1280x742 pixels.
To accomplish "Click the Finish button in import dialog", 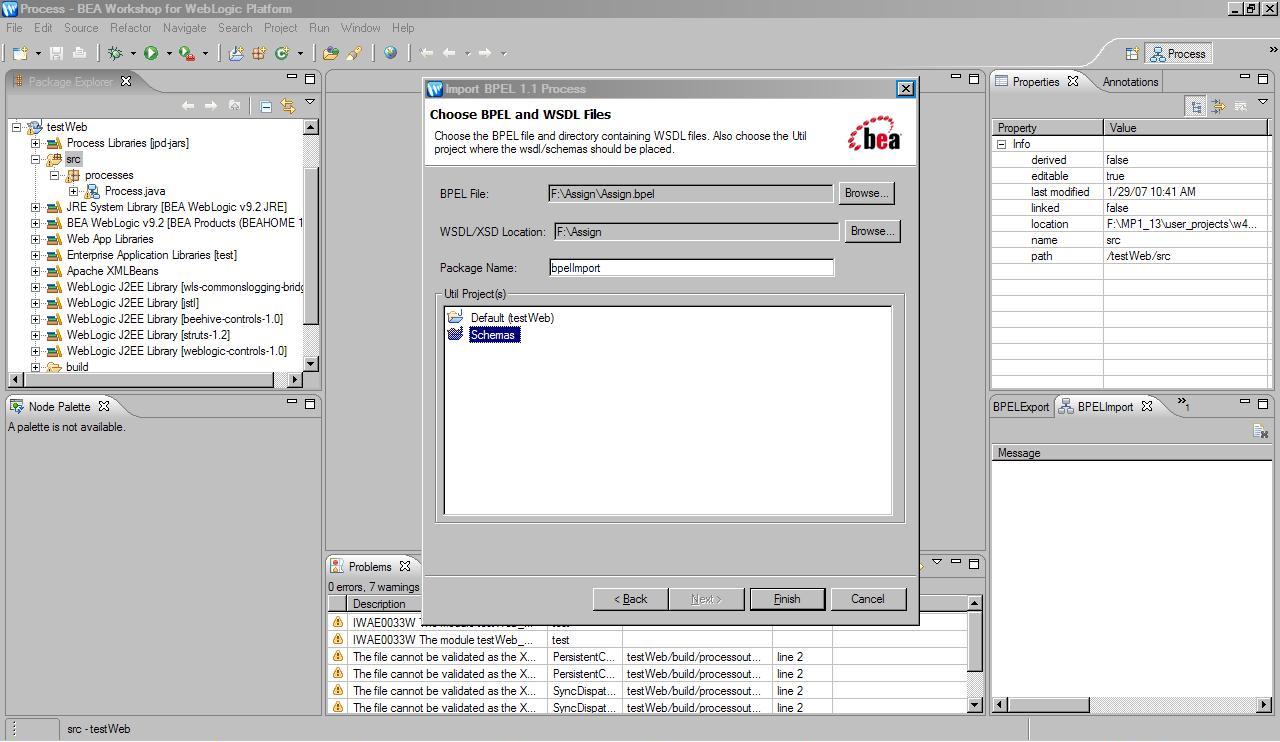I will tap(787, 599).
